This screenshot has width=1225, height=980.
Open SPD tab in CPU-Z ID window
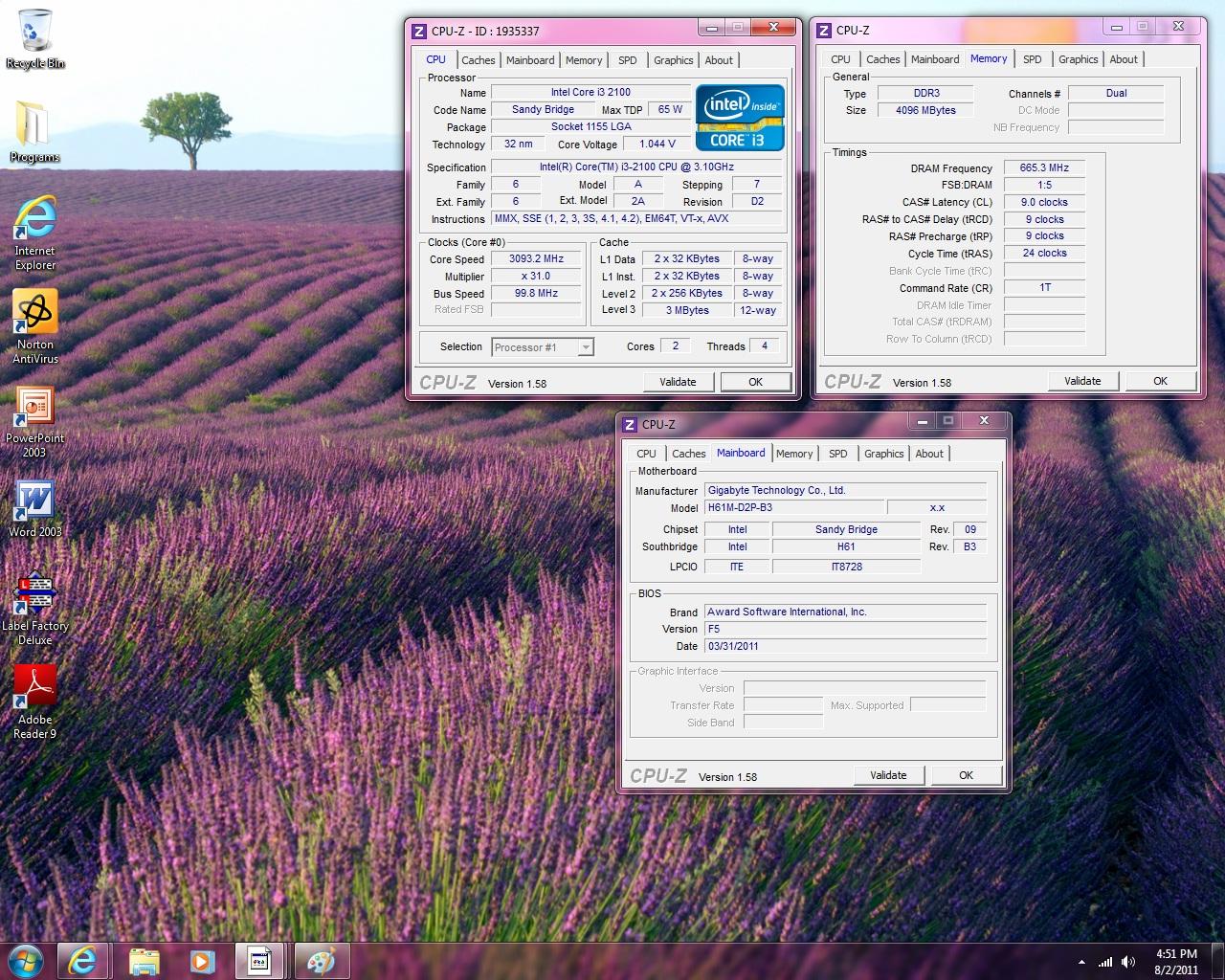[628, 60]
